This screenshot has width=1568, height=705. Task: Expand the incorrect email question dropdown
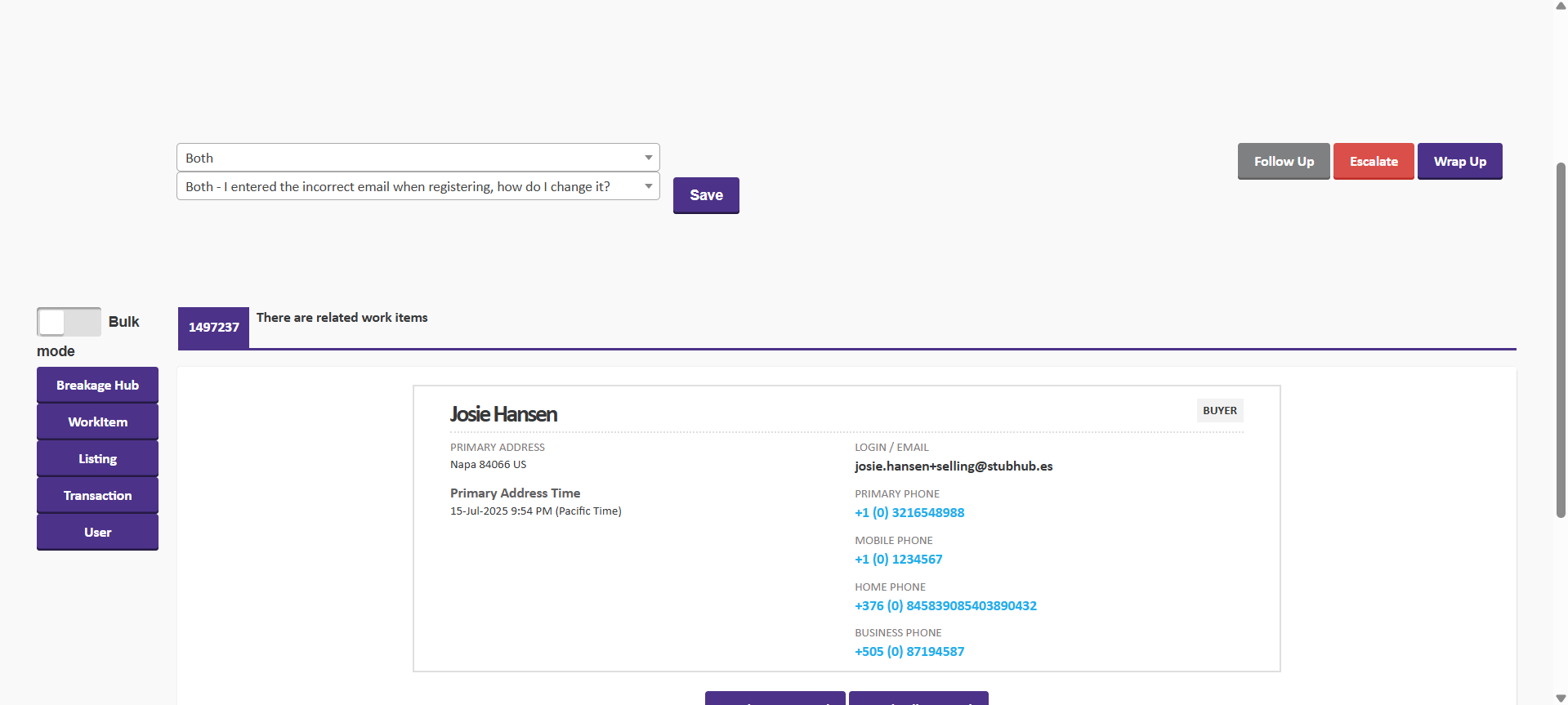(418, 186)
